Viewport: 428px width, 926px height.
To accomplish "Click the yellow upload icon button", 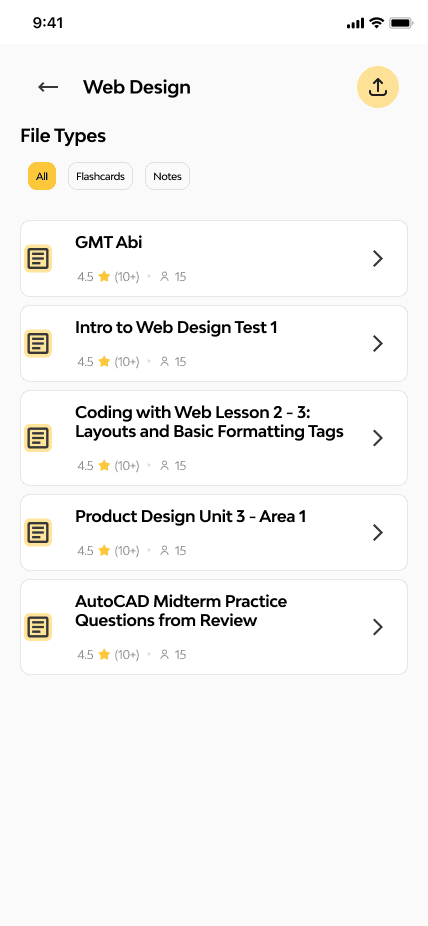I will click(x=378, y=87).
